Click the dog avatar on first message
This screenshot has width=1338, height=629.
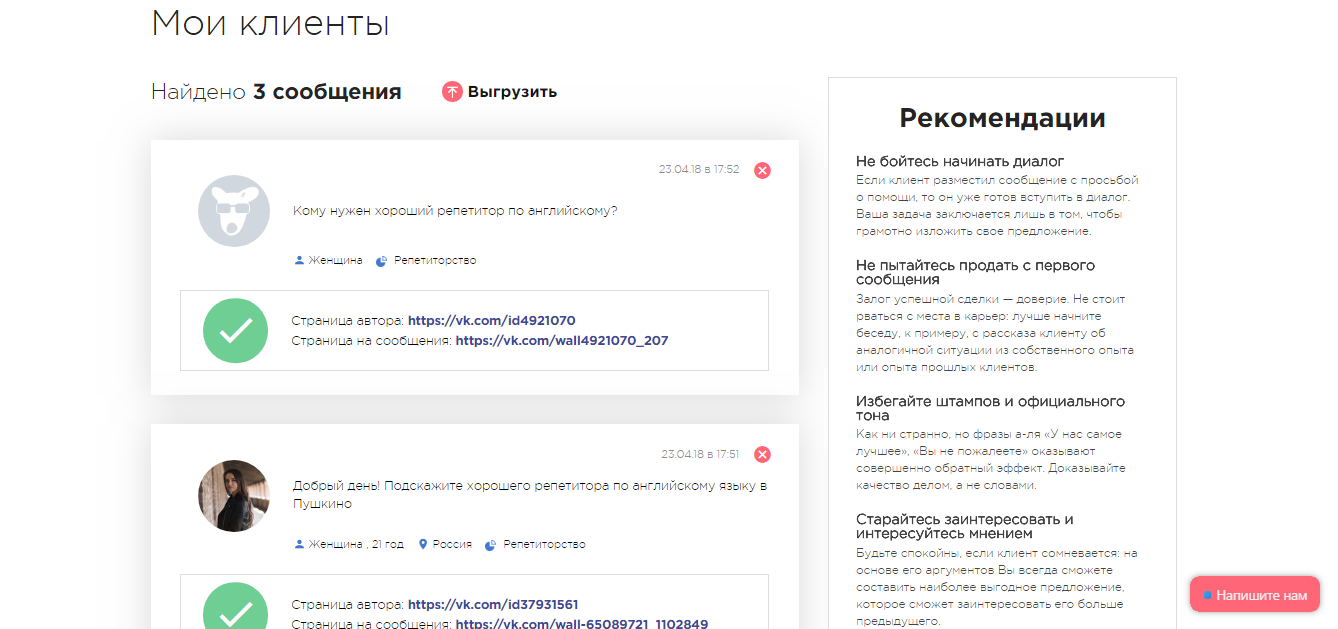(x=233, y=211)
